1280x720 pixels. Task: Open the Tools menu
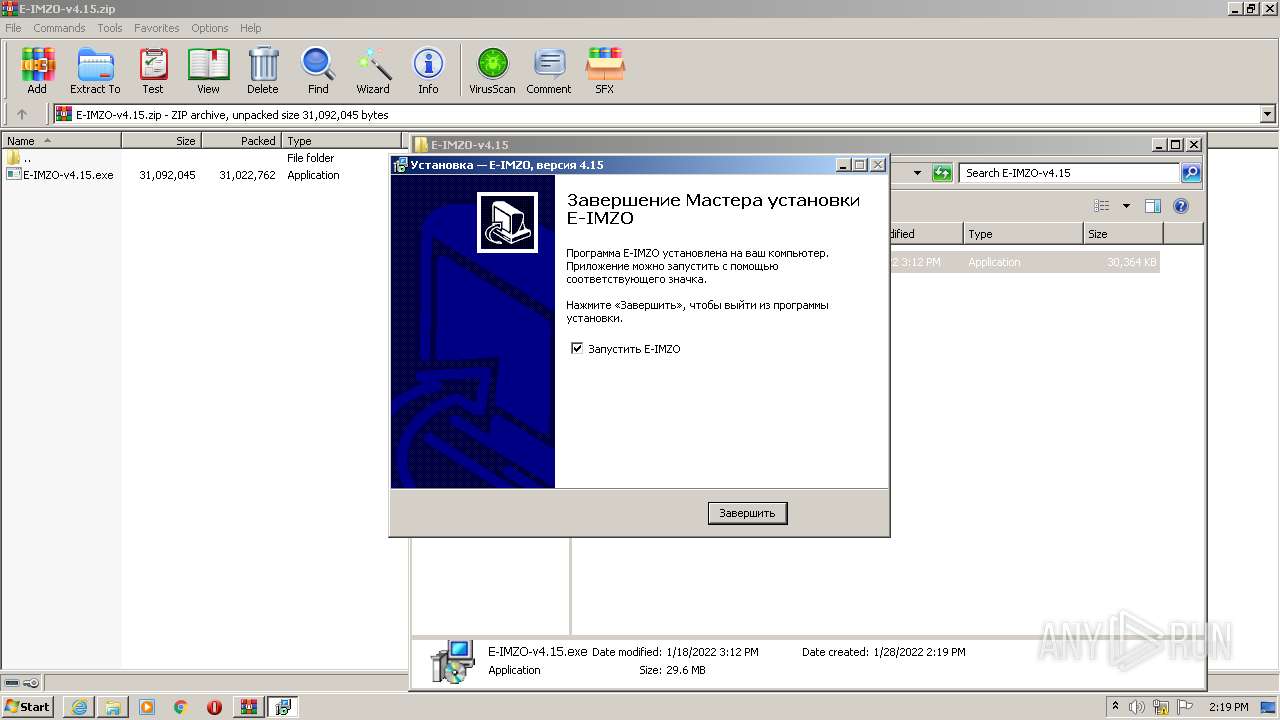tap(110, 28)
